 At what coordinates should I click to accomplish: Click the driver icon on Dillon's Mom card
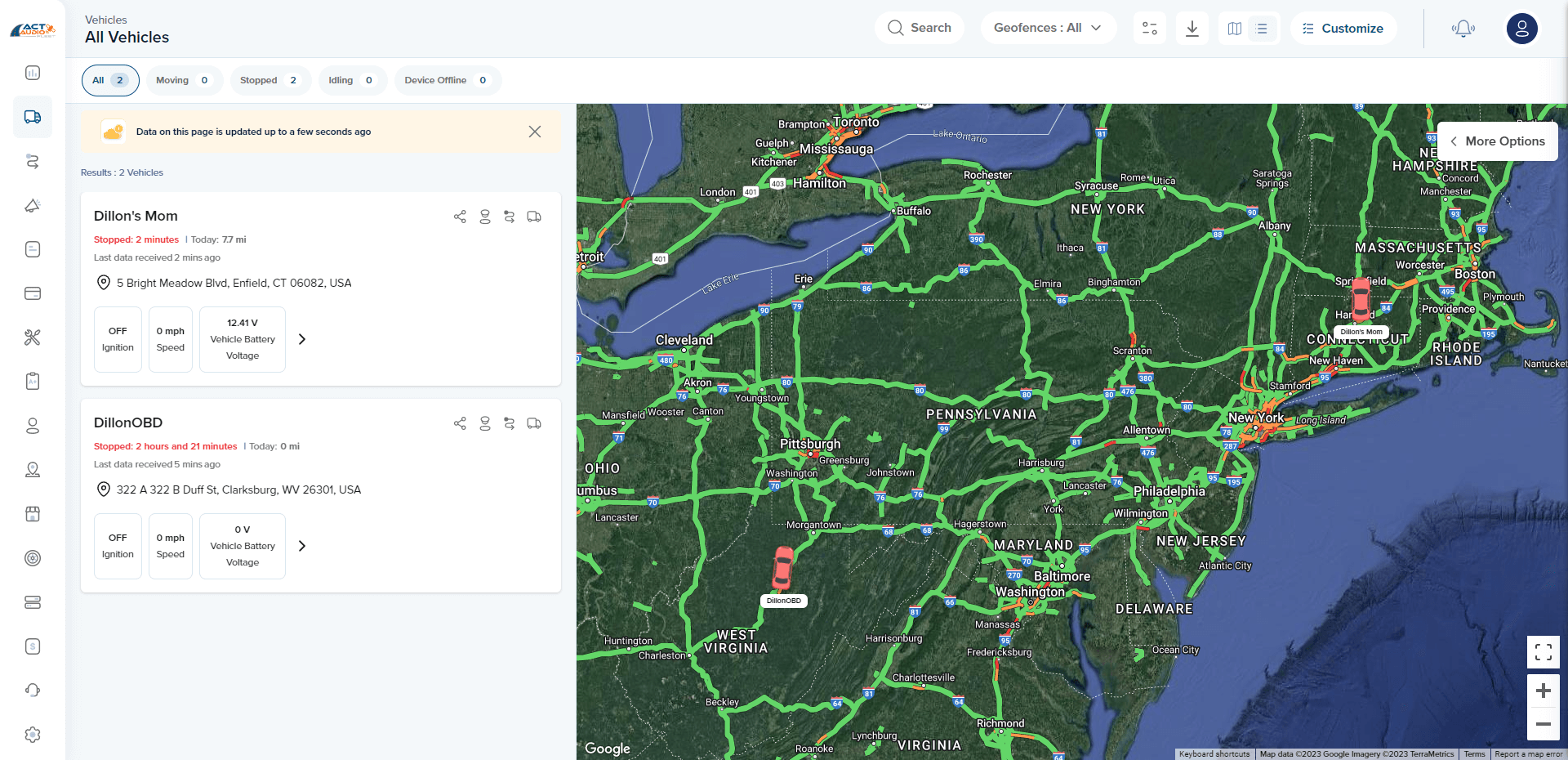485,217
